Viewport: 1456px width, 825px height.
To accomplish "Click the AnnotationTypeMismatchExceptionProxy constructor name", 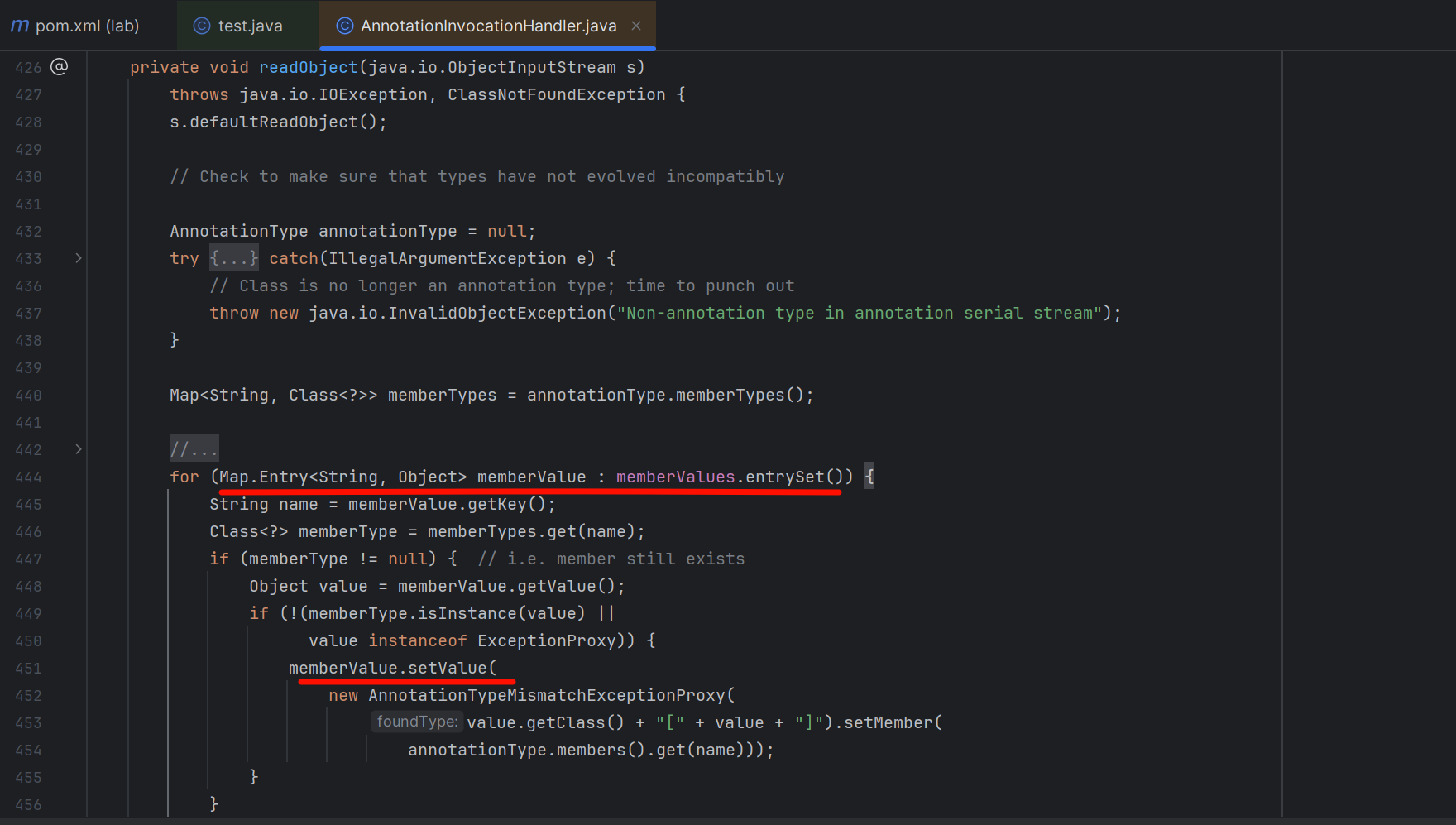I will pyautogui.click(x=546, y=695).
